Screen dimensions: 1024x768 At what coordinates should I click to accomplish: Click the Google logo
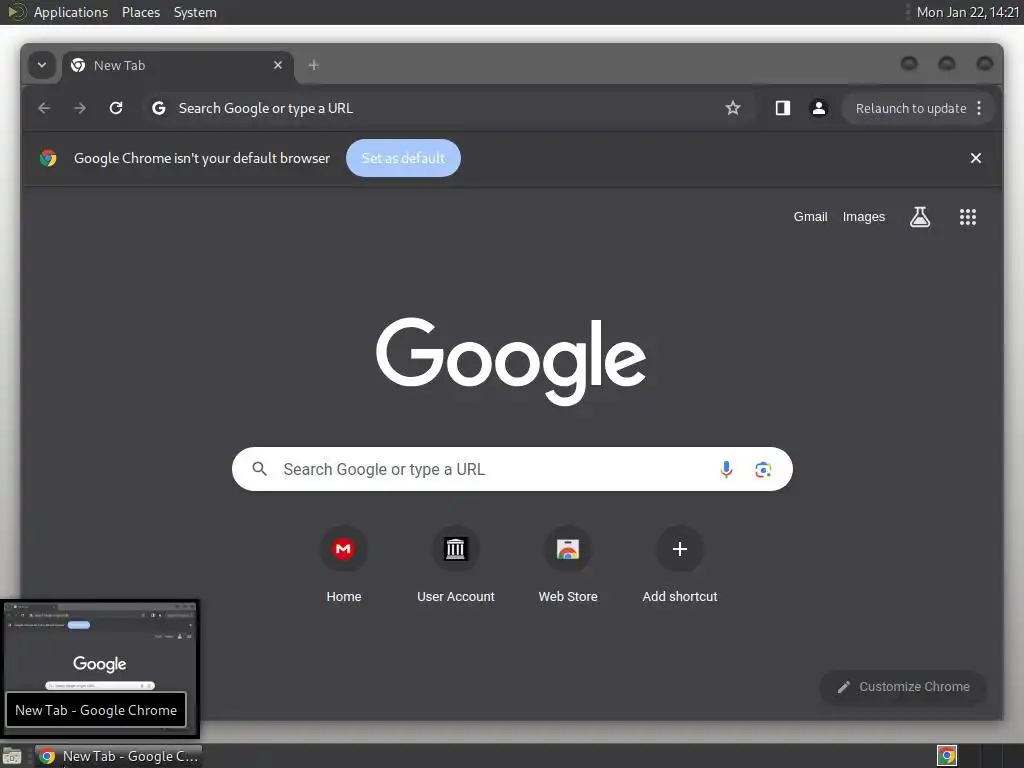point(511,360)
